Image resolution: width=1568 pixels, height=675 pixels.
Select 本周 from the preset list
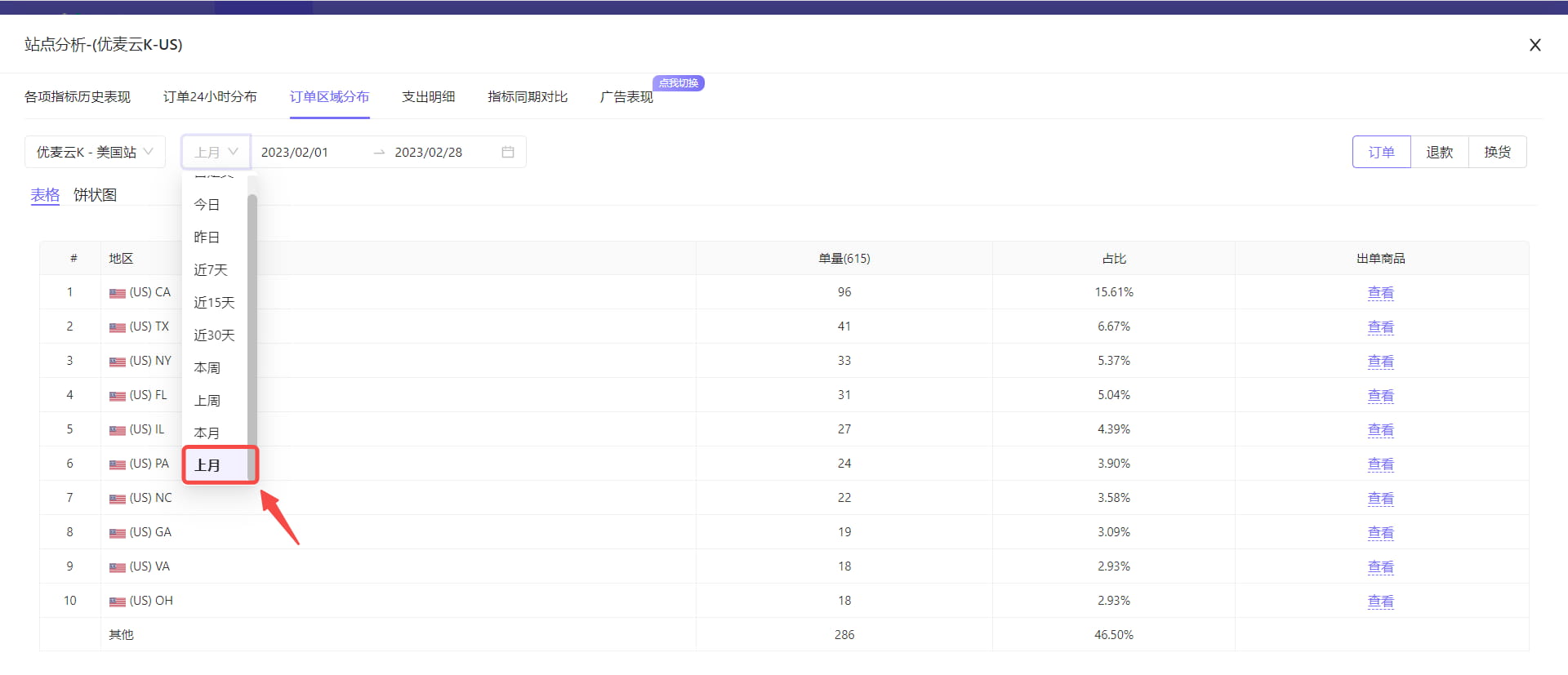coord(215,367)
